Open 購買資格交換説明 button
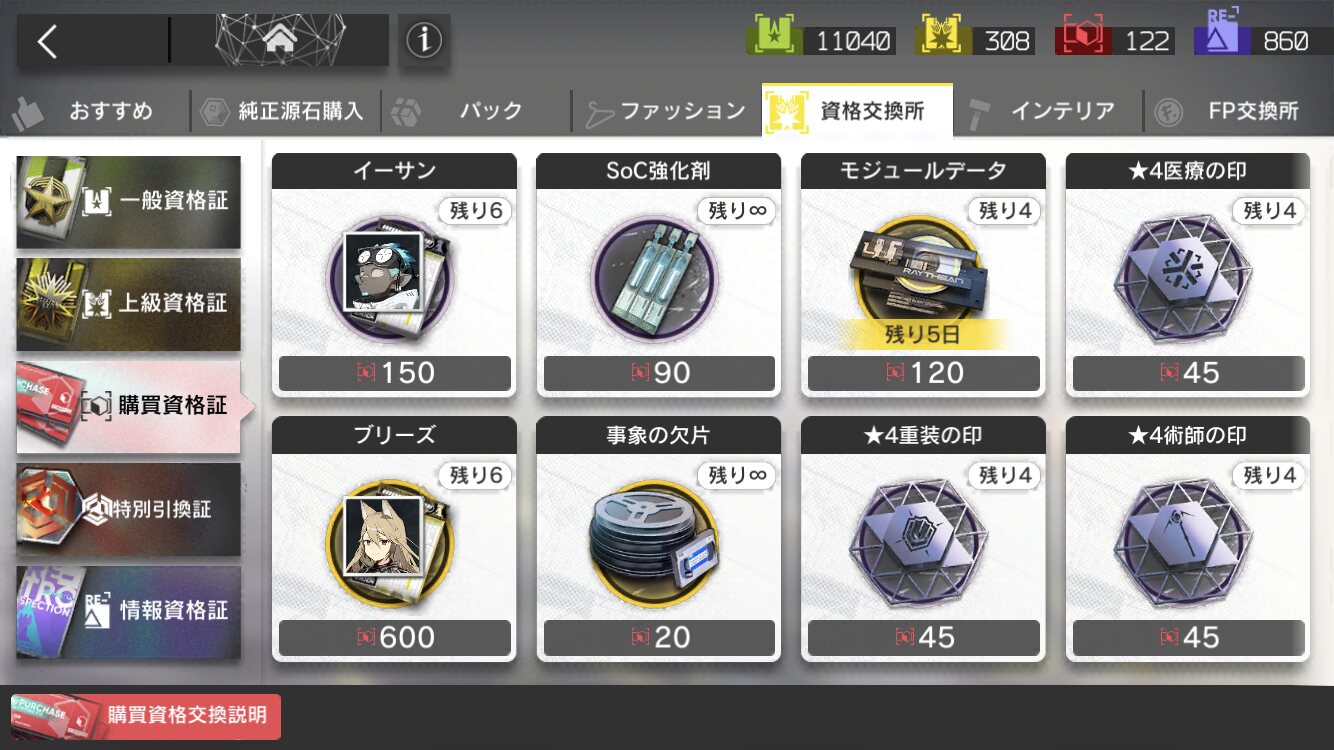Image resolution: width=1334 pixels, height=750 pixels. coord(146,716)
